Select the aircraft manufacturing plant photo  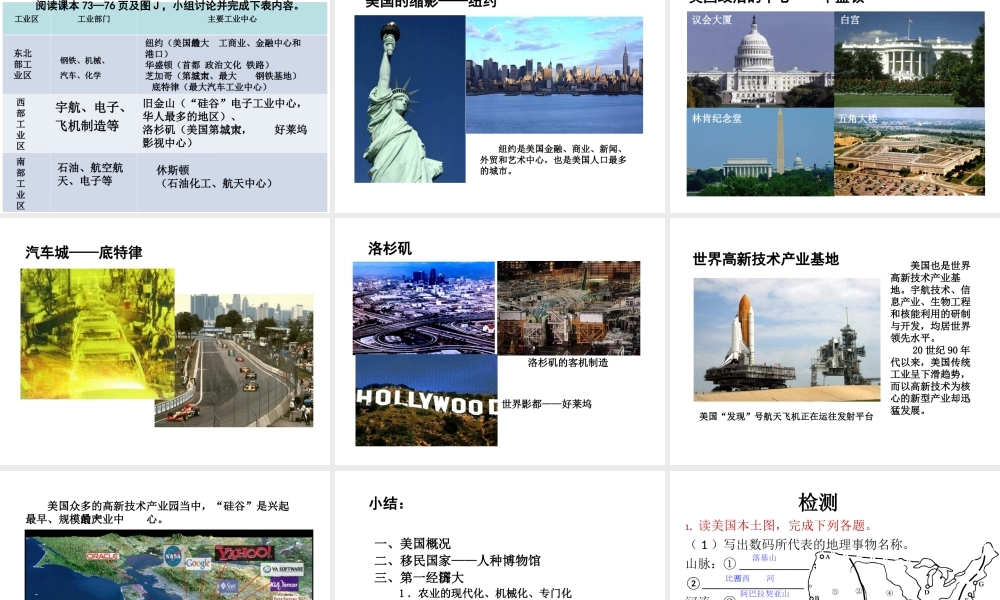point(569,308)
